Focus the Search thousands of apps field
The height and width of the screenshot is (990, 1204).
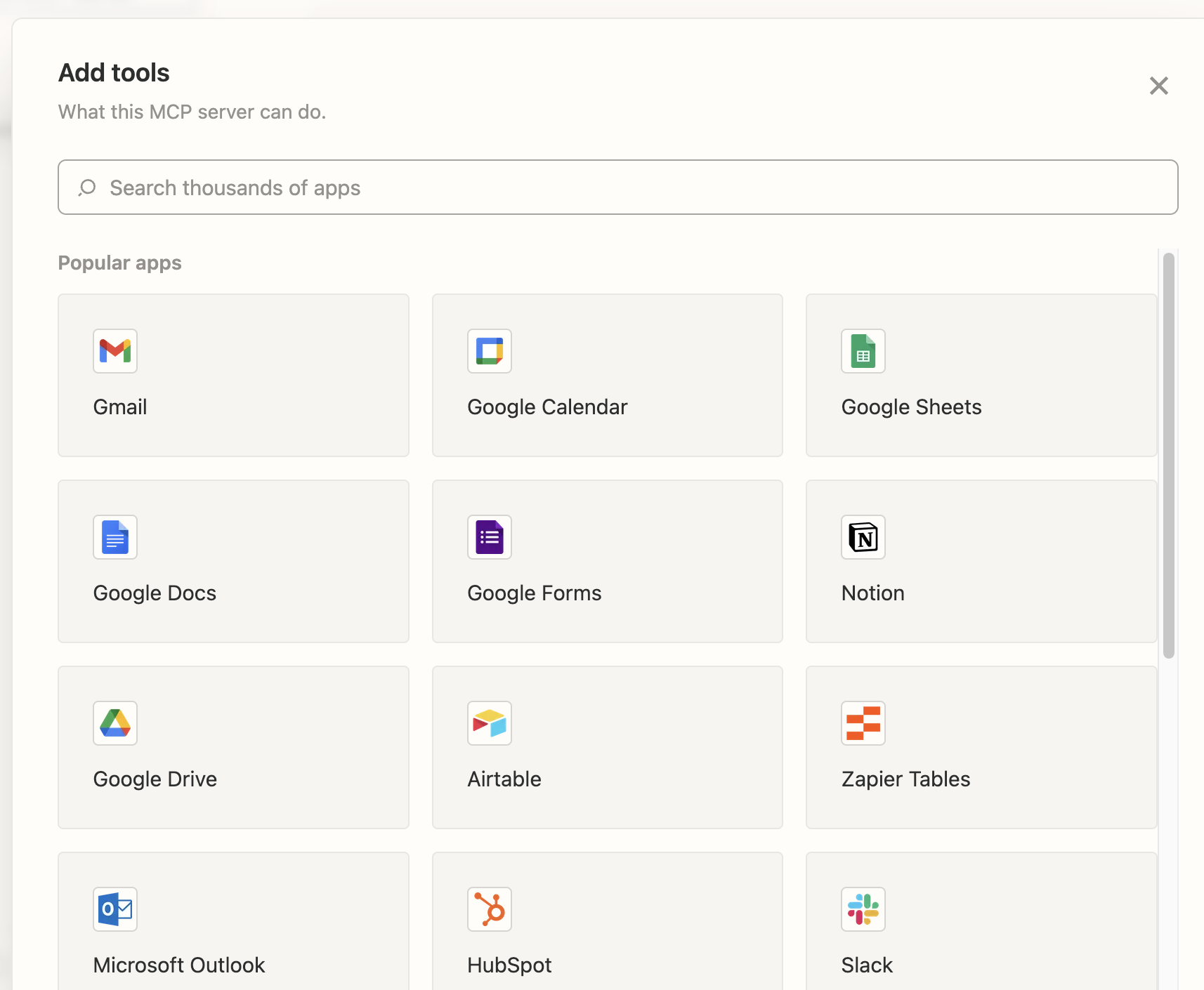(x=618, y=187)
